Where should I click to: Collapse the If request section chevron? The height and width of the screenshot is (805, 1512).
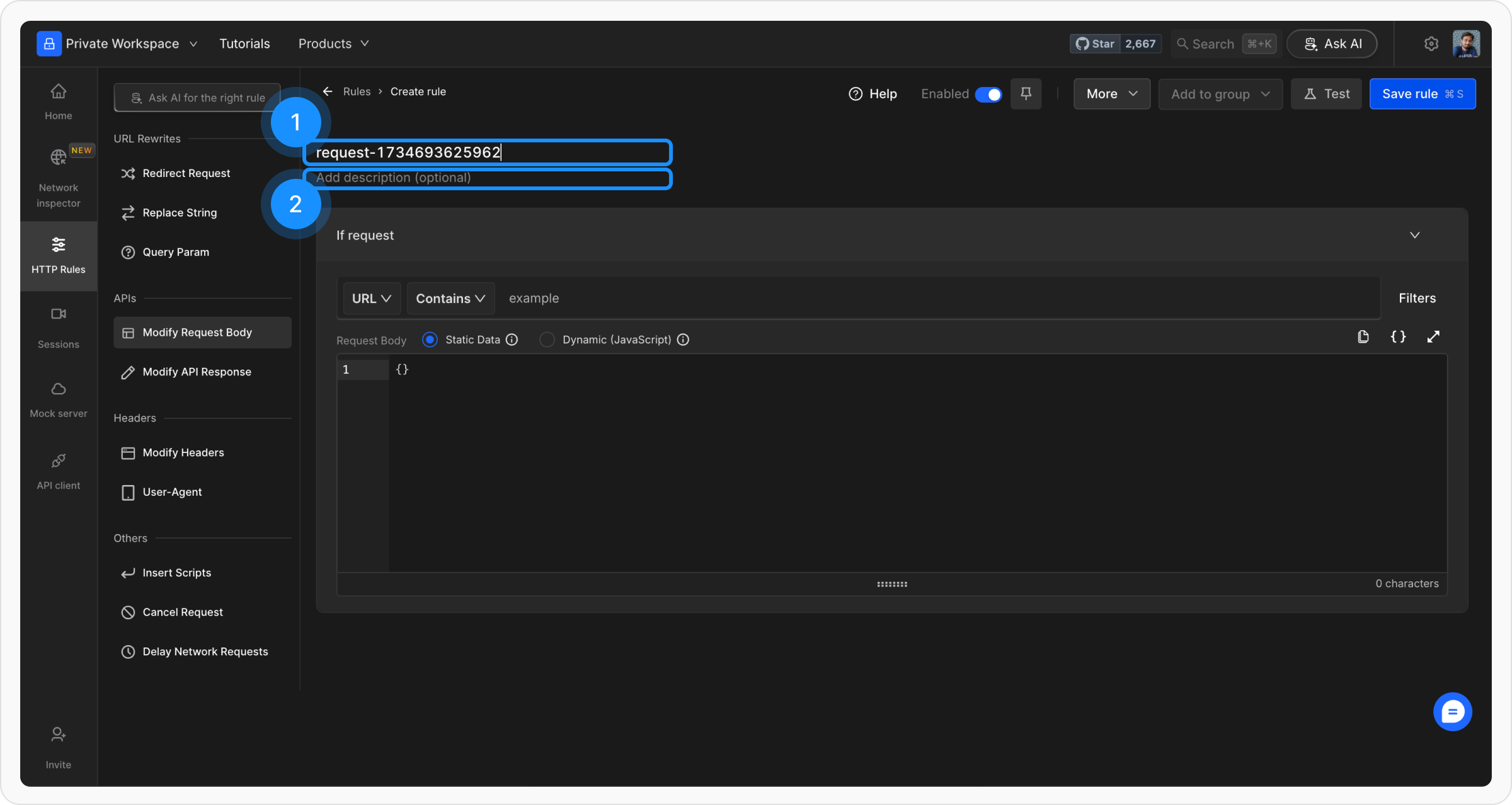(1414, 235)
